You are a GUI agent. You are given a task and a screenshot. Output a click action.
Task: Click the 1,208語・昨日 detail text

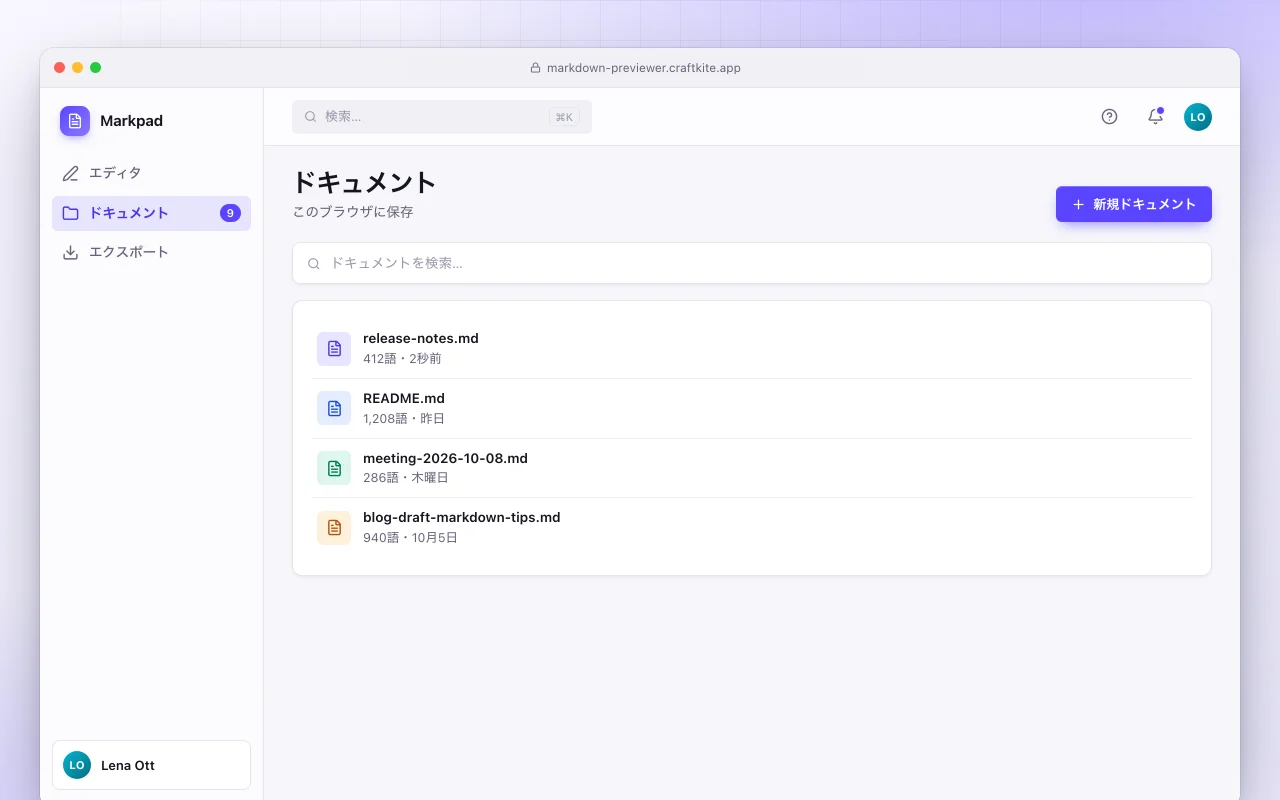404,418
